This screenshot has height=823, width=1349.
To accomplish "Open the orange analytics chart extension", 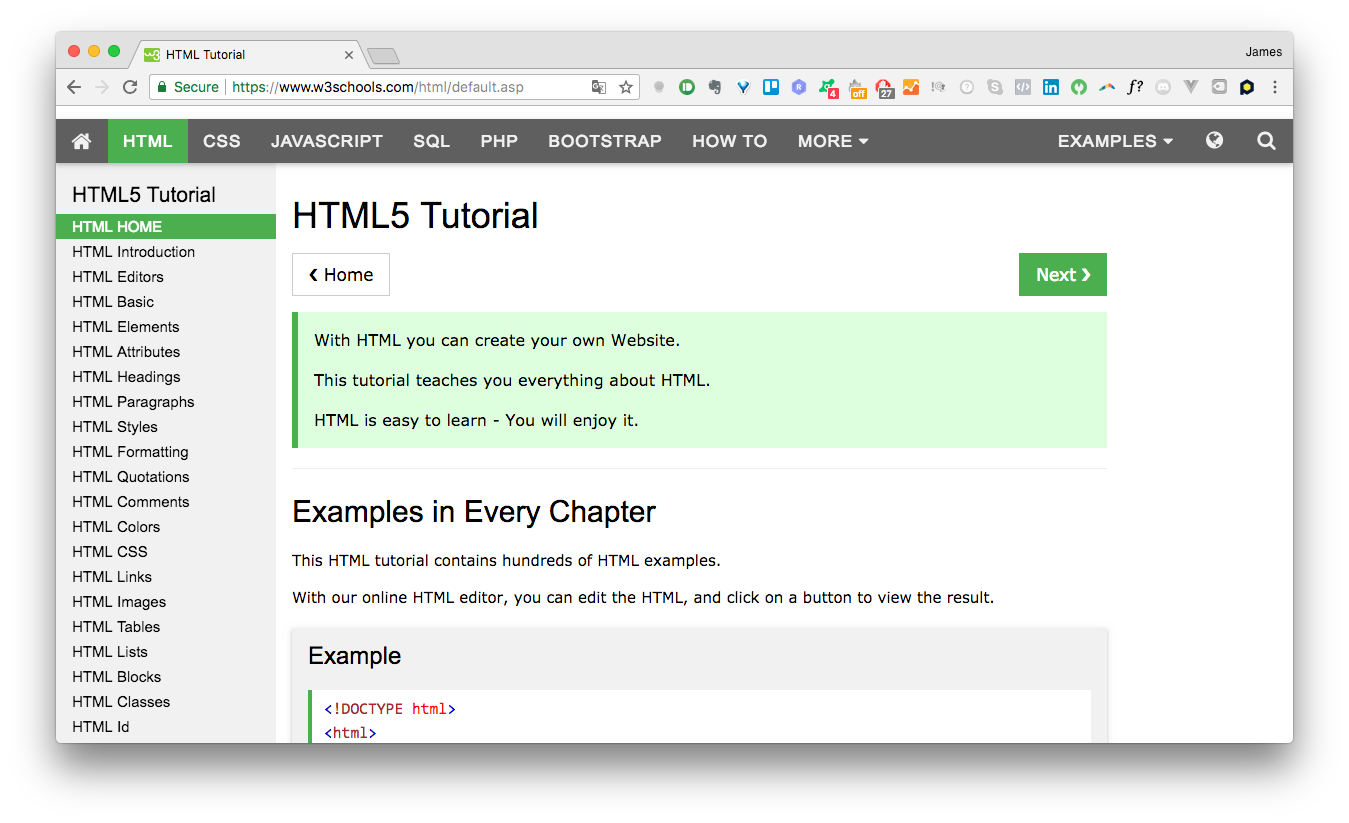I will click(910, 87).
